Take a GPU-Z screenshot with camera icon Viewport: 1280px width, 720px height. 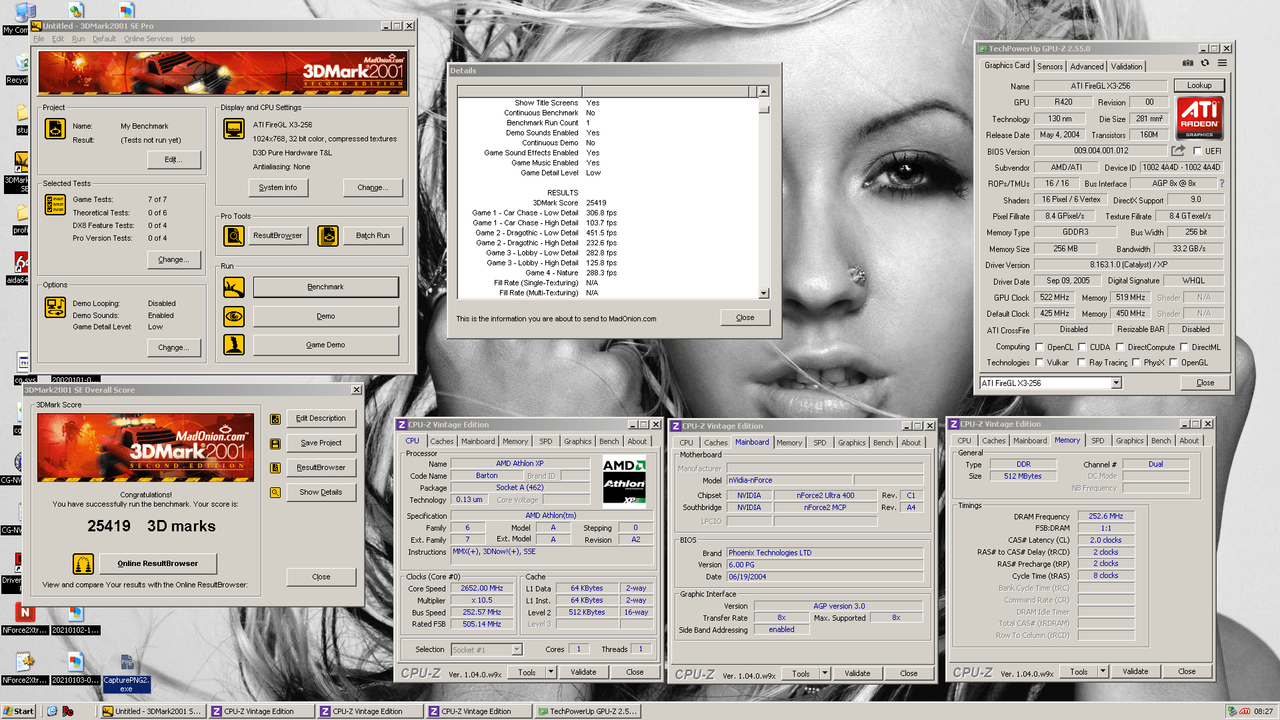click(1188, 63)
